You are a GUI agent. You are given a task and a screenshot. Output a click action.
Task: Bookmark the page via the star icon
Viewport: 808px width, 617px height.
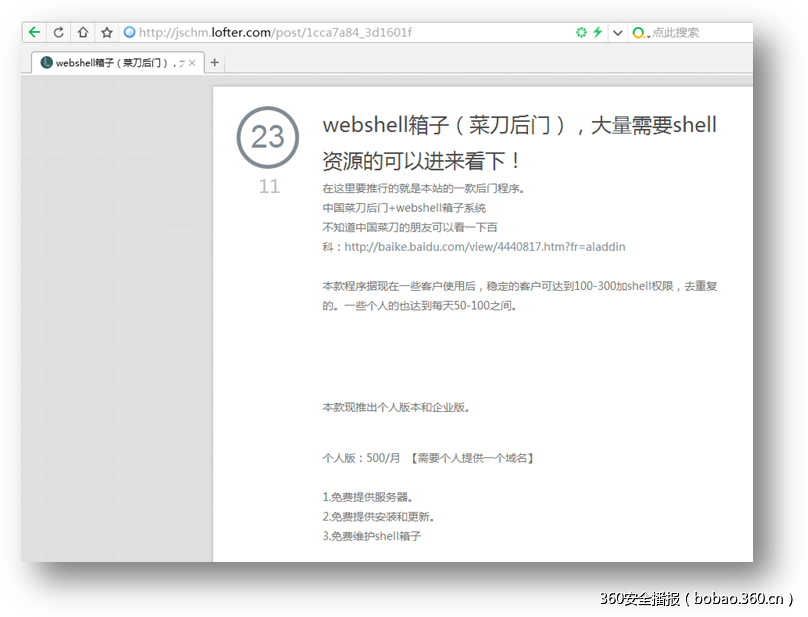point(107,31)
